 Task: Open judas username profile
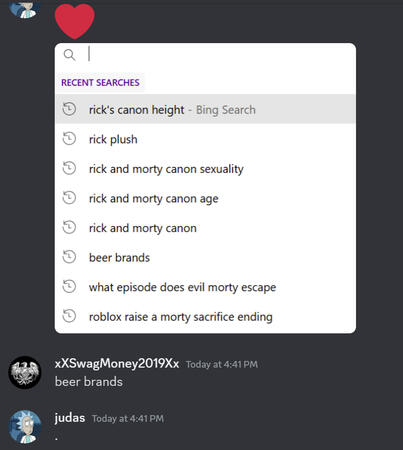[x=70, y=418]
